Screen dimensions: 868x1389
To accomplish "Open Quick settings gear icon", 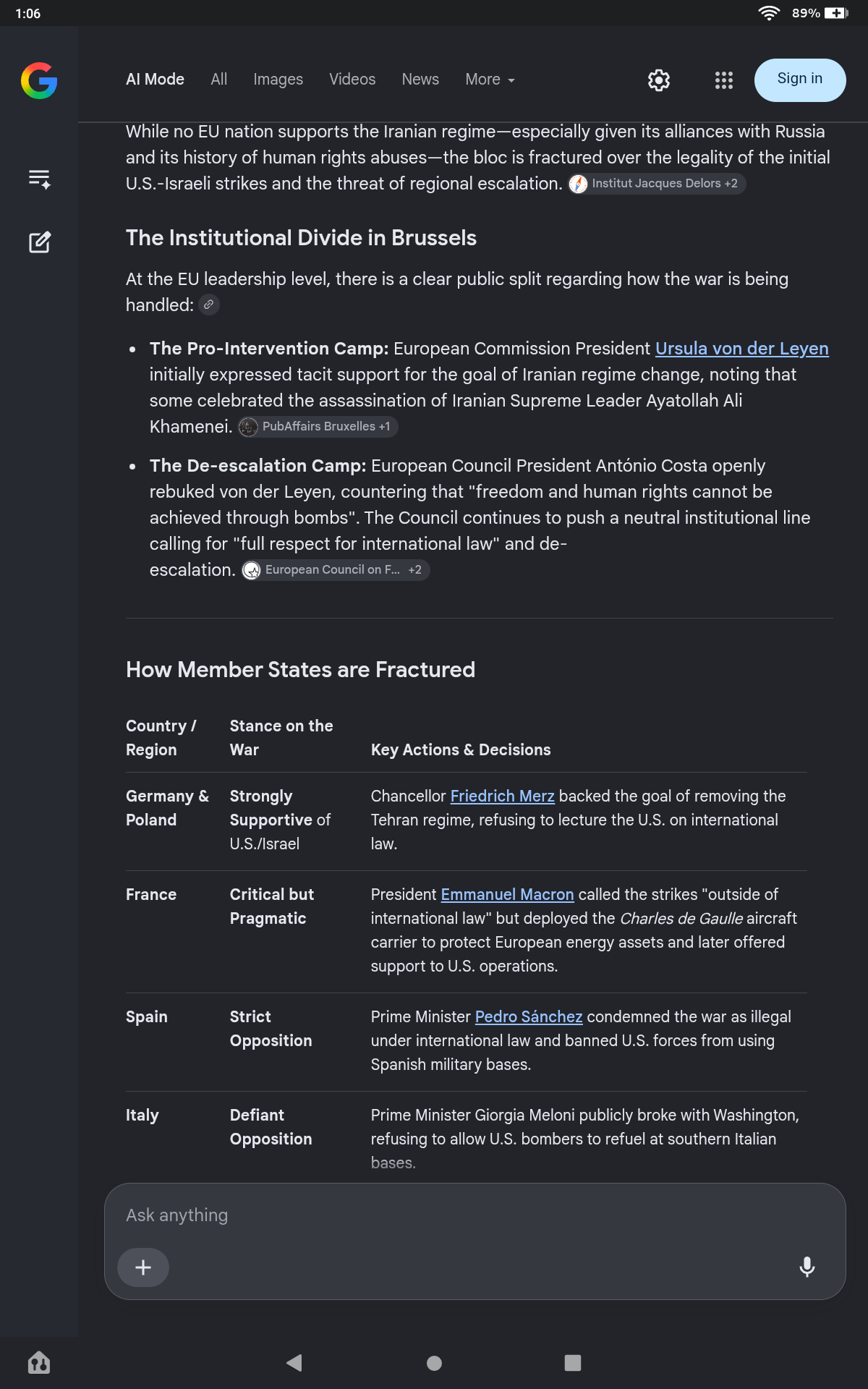I will (659, 80).
